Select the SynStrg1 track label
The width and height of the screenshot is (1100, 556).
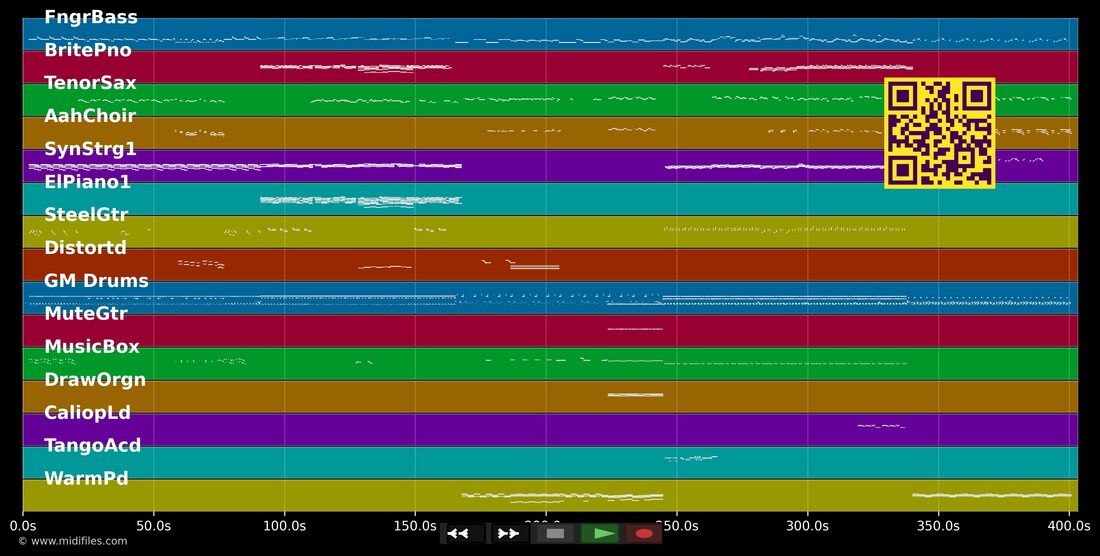(90, 149)
